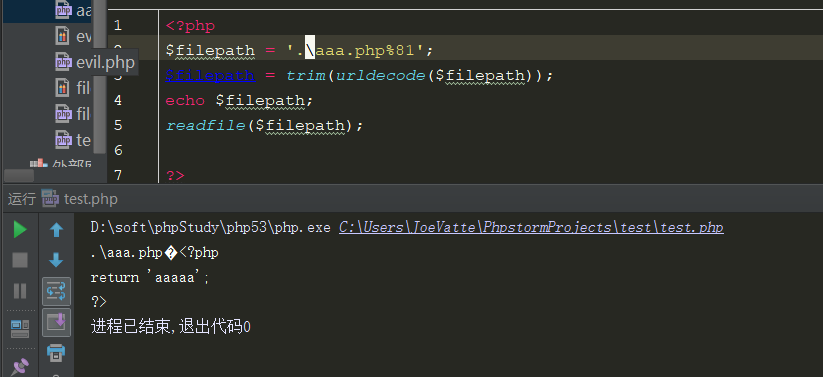
Task: Click line number 1 in gutter
Action: pyautogui.click(x=117, y=25)
